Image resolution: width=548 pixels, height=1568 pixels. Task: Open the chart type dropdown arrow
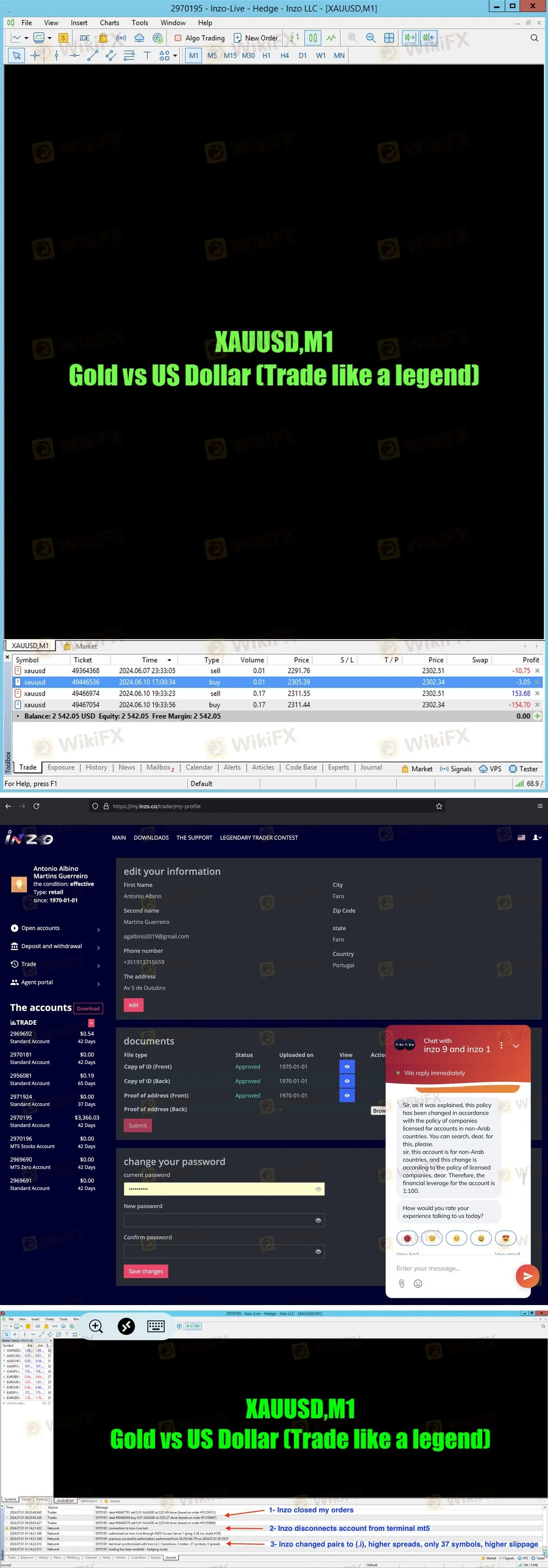click(26, 38)
